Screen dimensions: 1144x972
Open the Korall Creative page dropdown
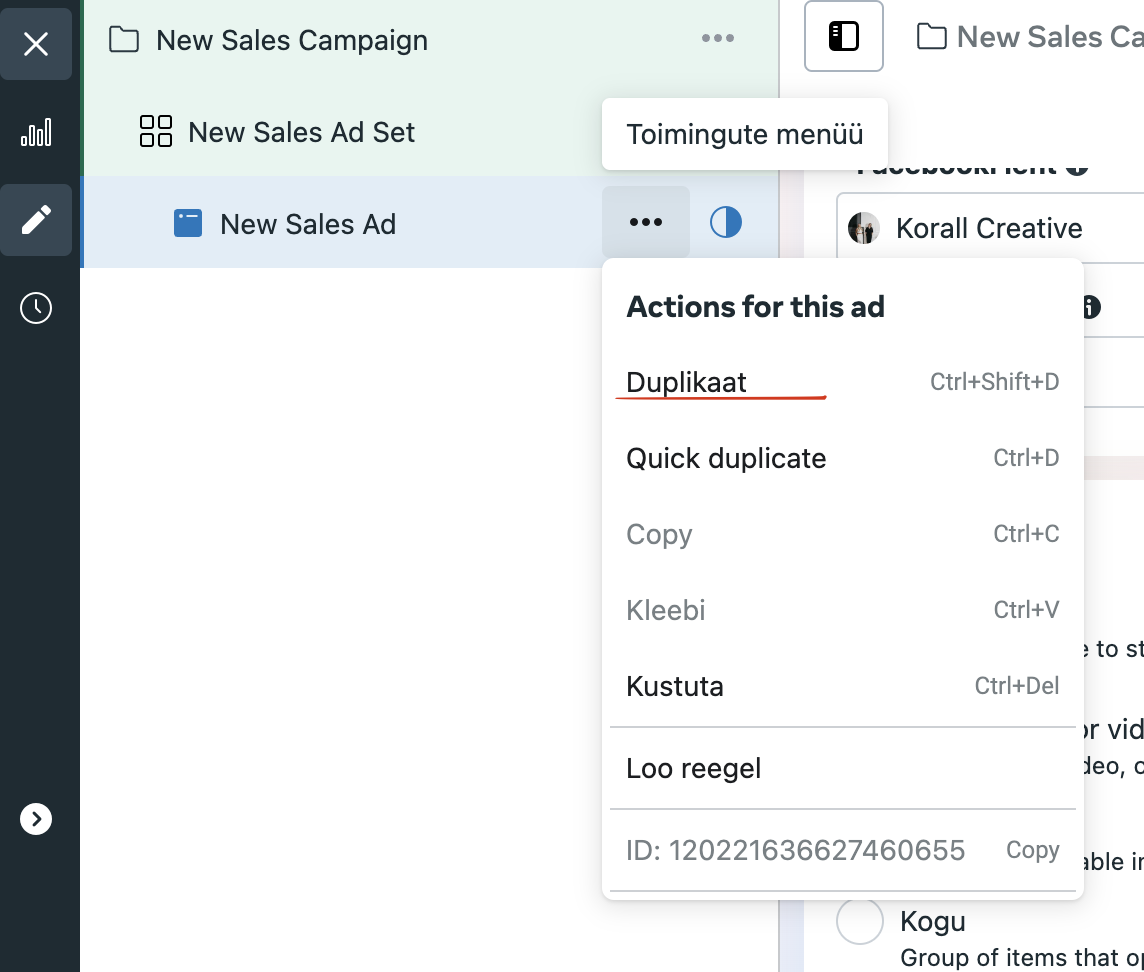click(x=990, y=228)
